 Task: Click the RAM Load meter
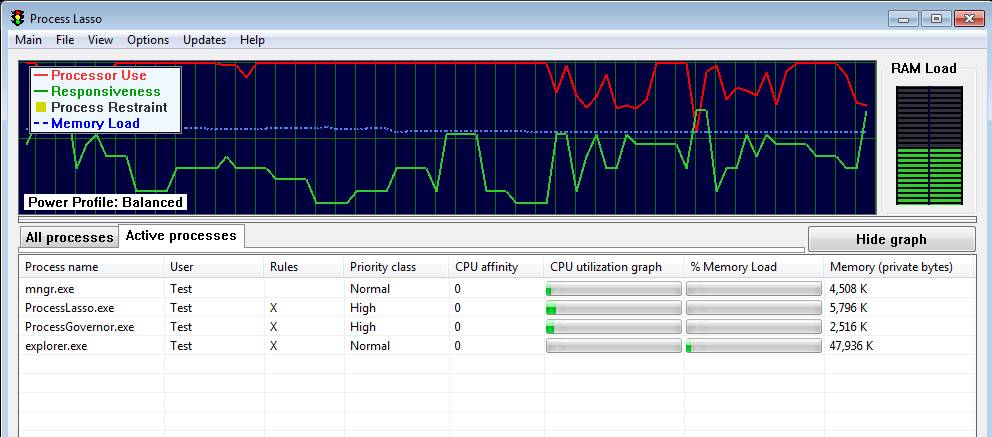click(929, 145)
